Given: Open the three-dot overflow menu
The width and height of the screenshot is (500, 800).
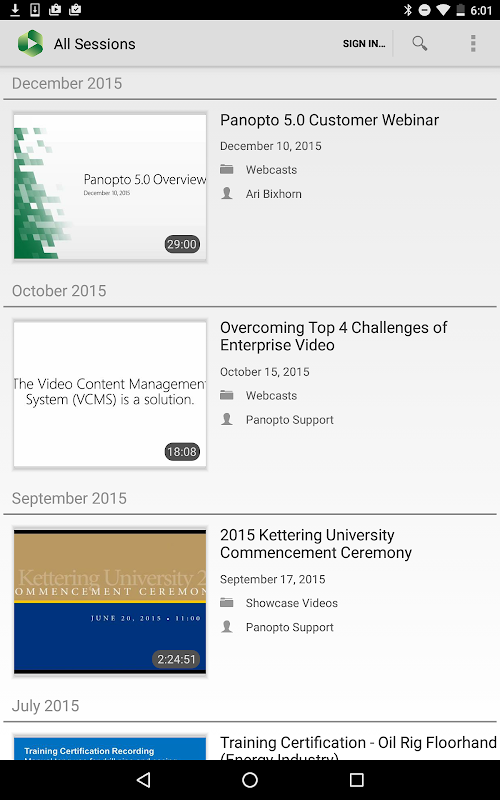Looking at the screenshot, I should 473,43.
